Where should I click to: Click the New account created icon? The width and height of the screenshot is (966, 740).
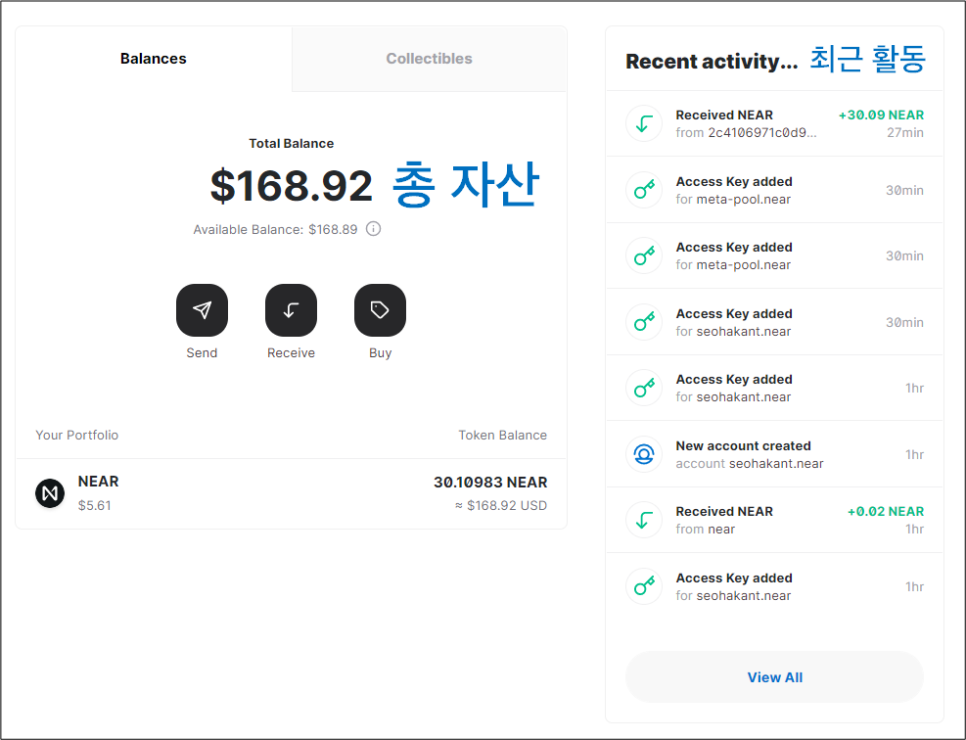click(x=644, y=454)
